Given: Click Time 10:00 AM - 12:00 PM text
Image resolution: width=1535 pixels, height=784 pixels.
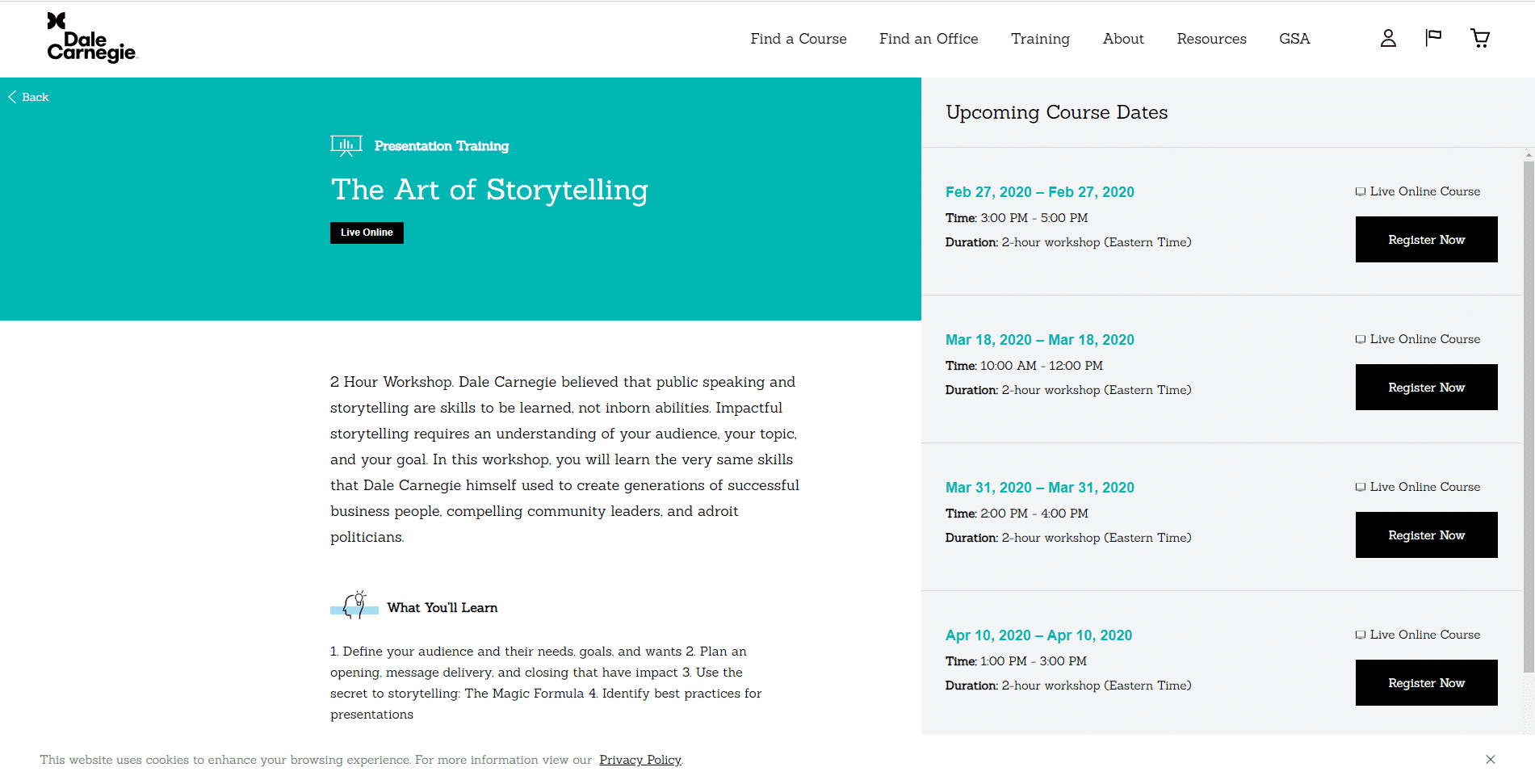Looking at the screenshot, I should 1024,366.
